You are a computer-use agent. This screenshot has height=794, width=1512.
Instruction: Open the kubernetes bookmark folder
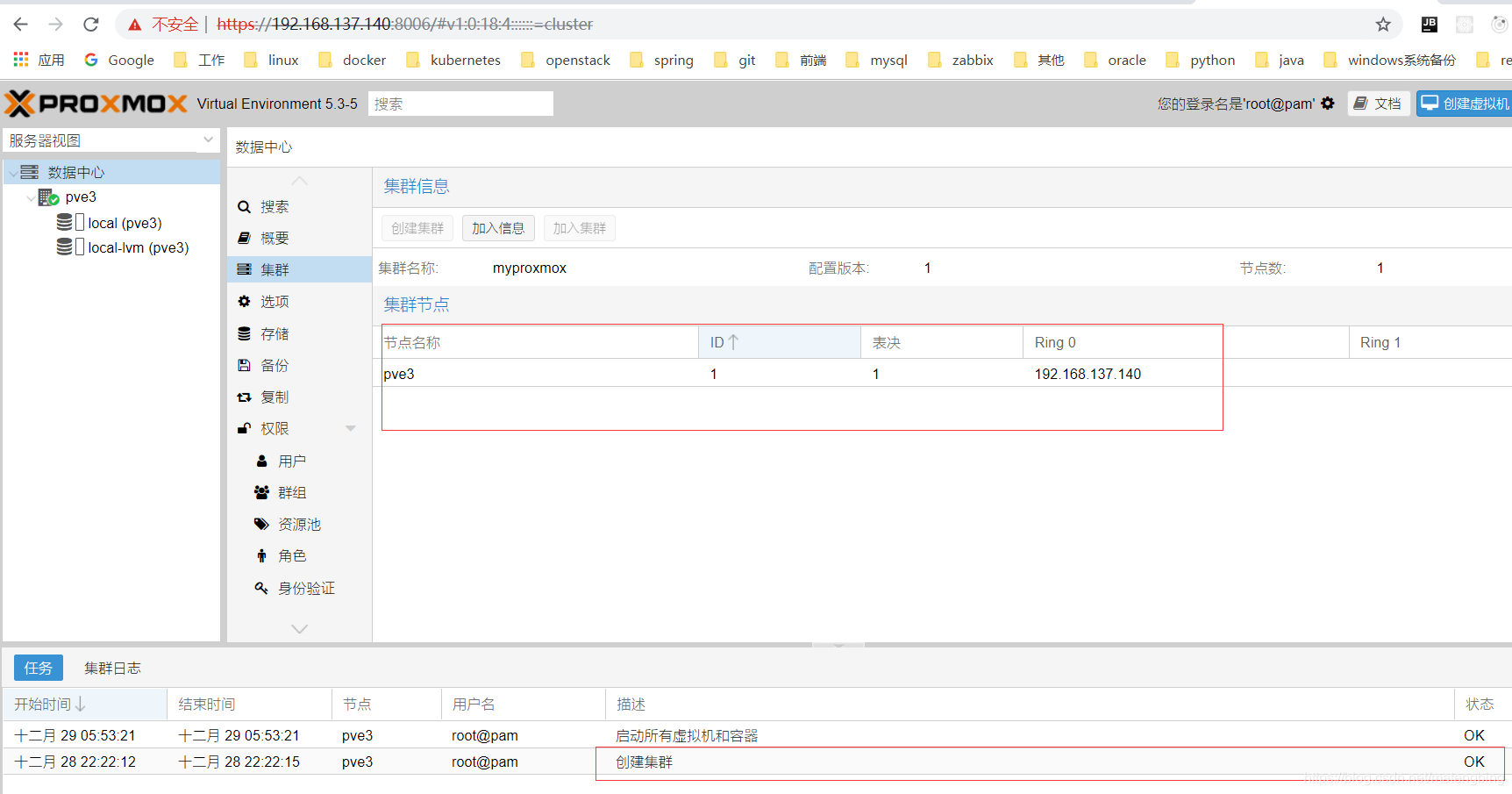point(453,60)
